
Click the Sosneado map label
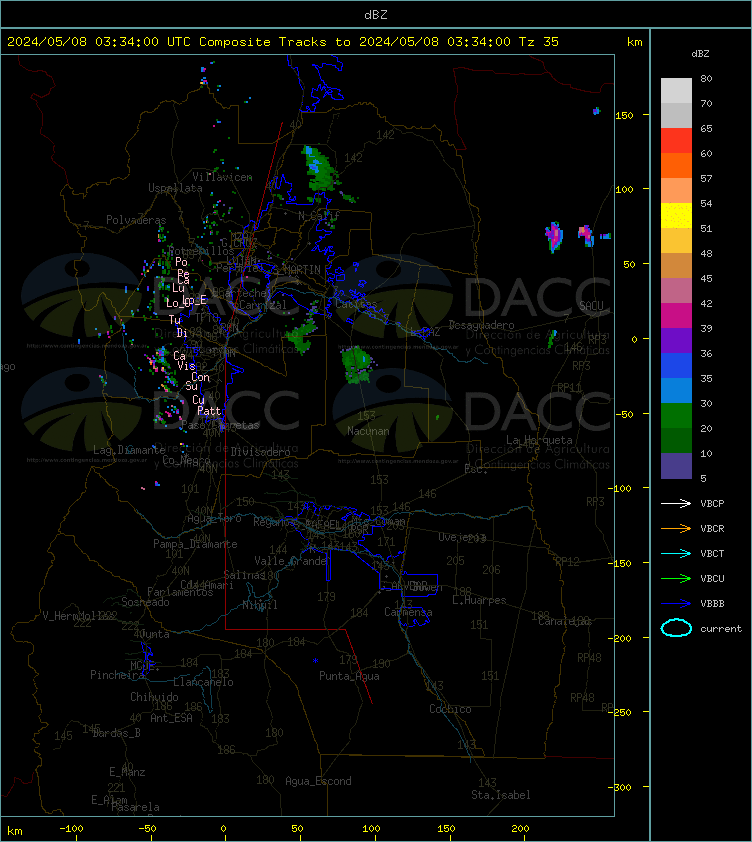tap(145, 602)
